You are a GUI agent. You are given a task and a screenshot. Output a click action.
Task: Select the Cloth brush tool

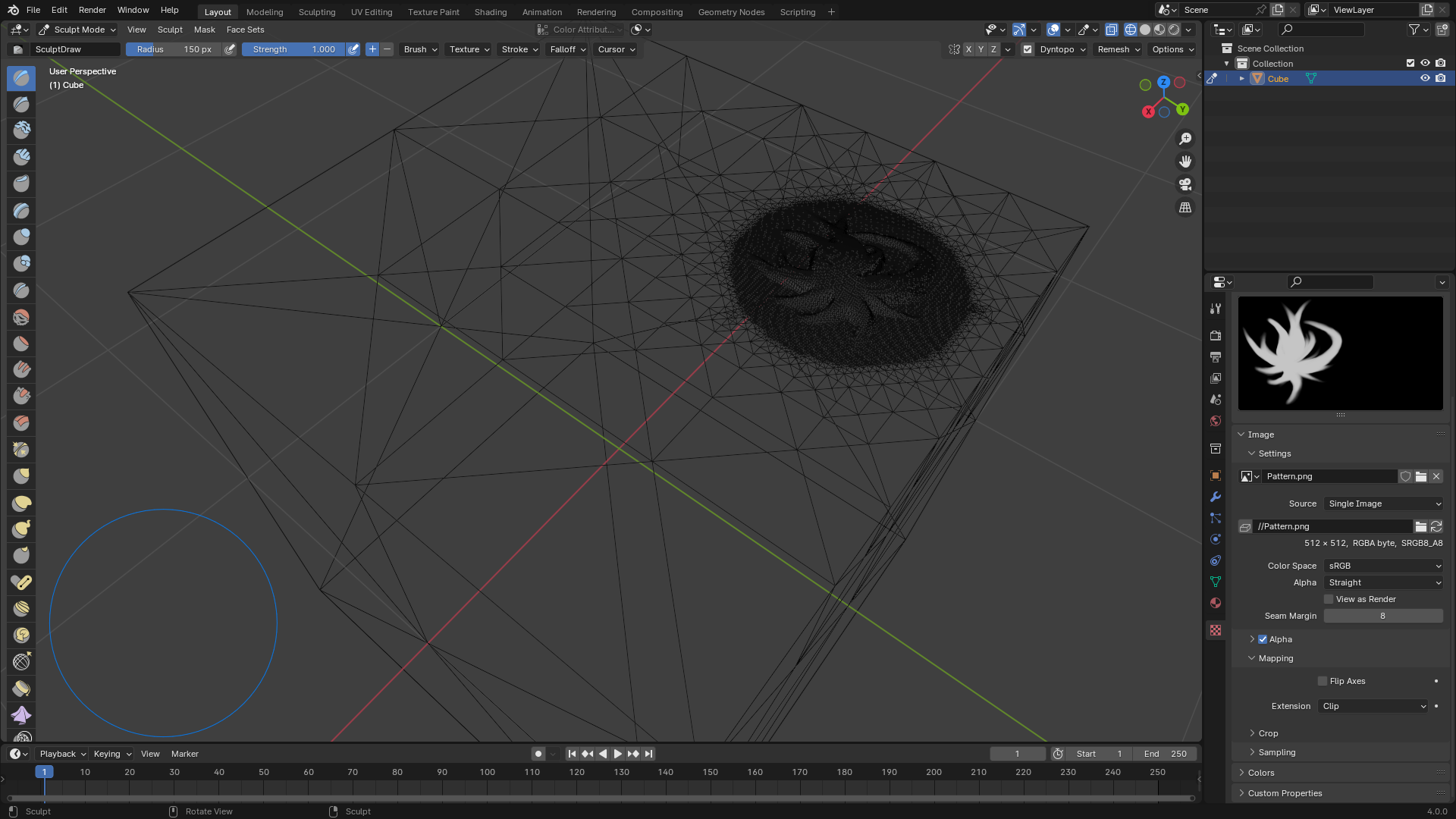[x=21, y=715]
